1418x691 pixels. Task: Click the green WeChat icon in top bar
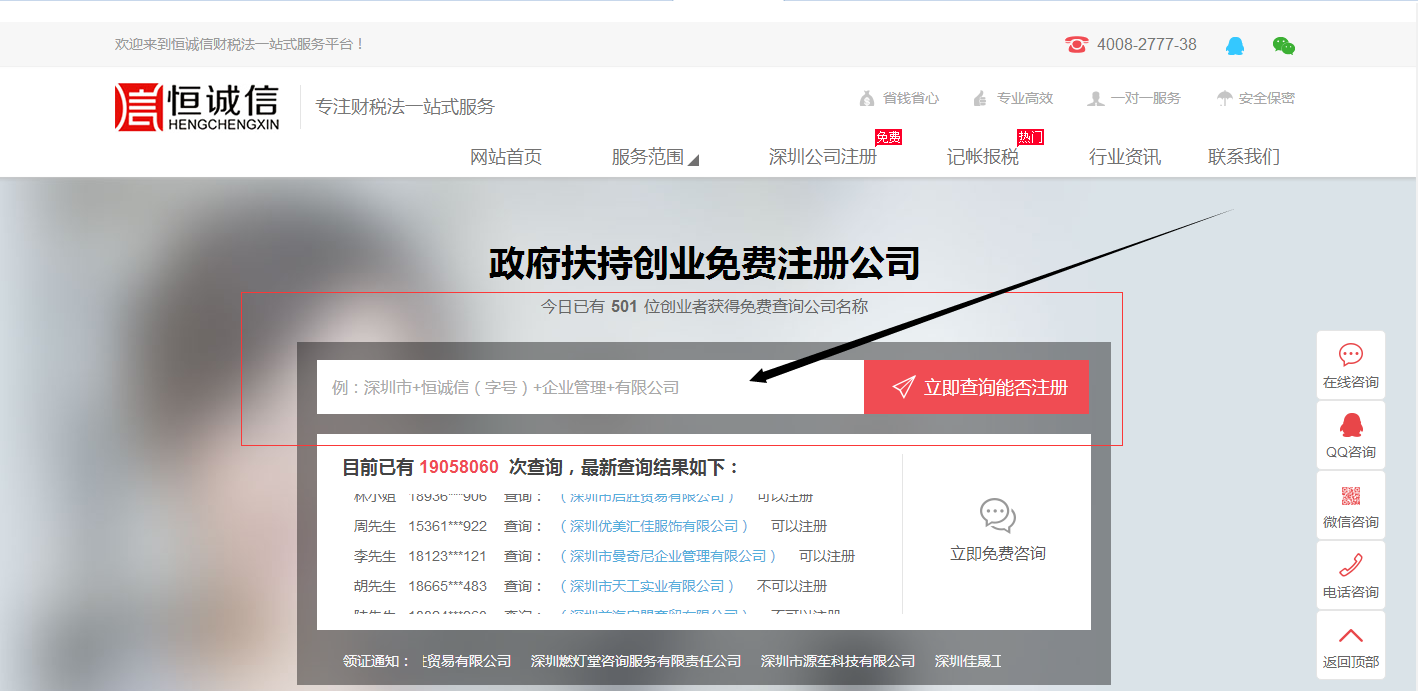[1284, 45]
